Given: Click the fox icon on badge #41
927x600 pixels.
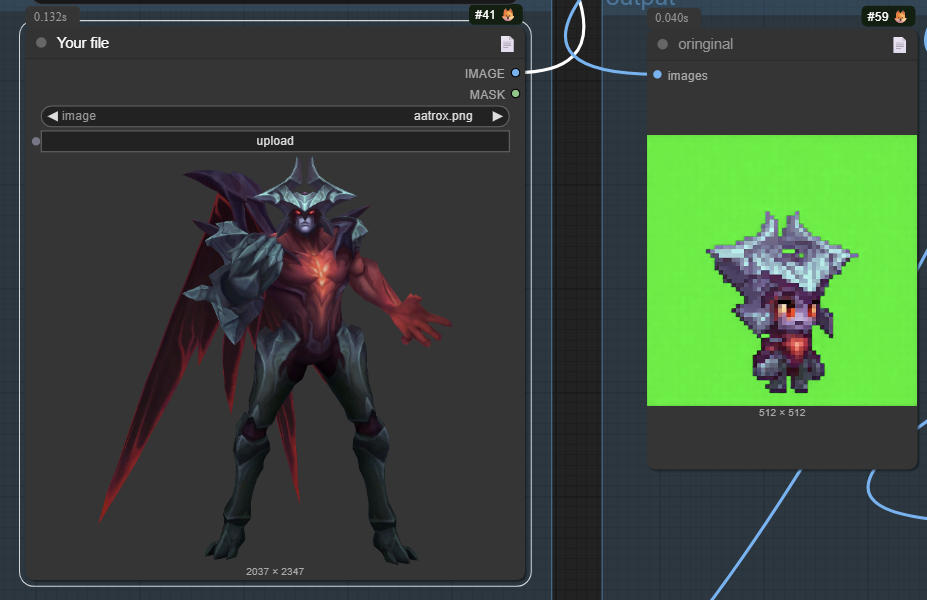Looking at the screenshot, I should point(508,15).
